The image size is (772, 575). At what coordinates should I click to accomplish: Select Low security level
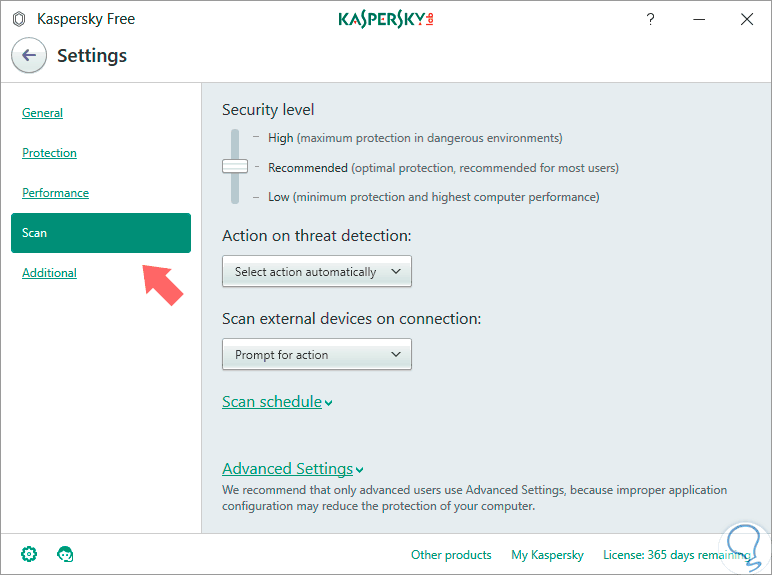pos(279,197)
